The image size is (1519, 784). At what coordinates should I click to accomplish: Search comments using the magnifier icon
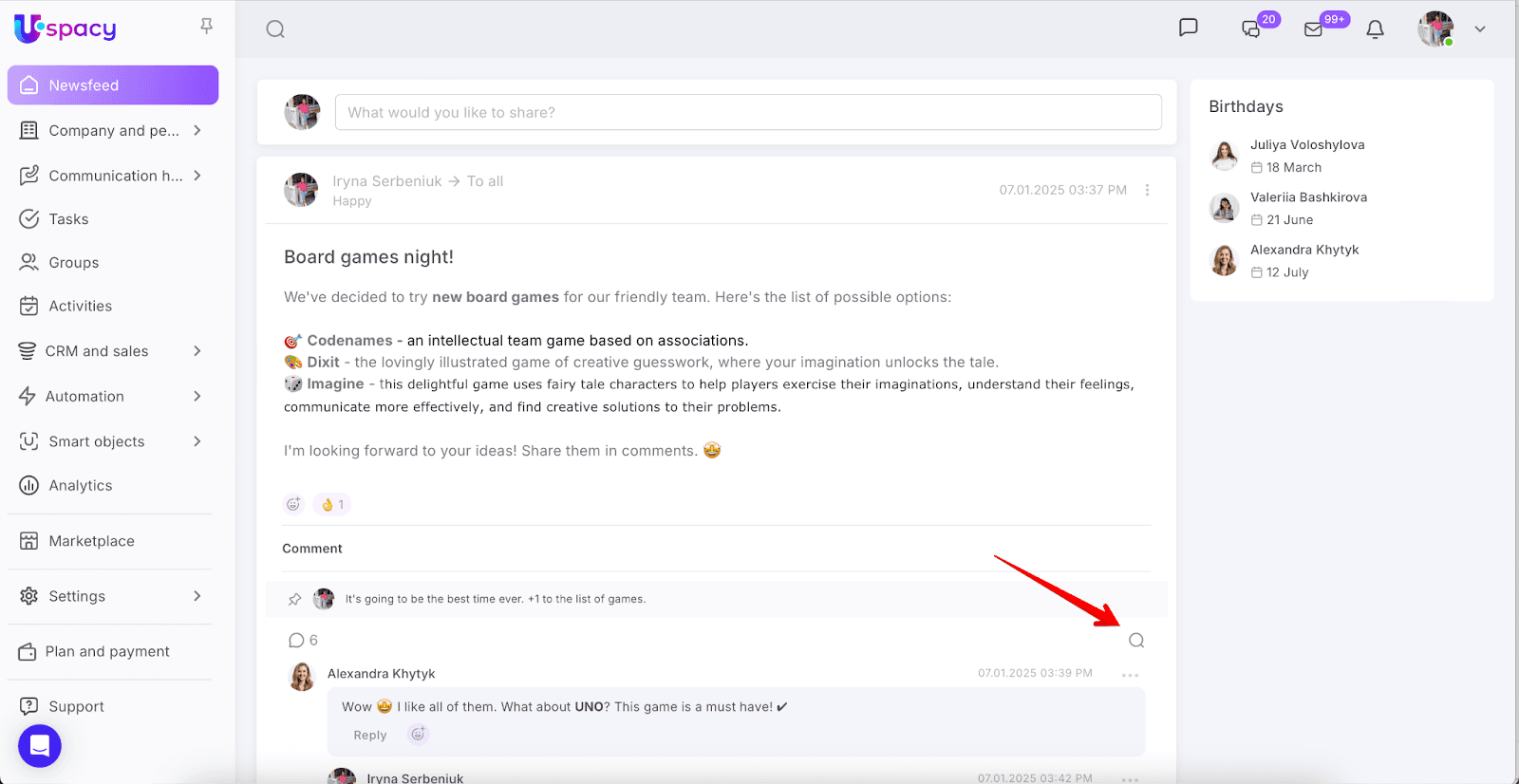1136,641
